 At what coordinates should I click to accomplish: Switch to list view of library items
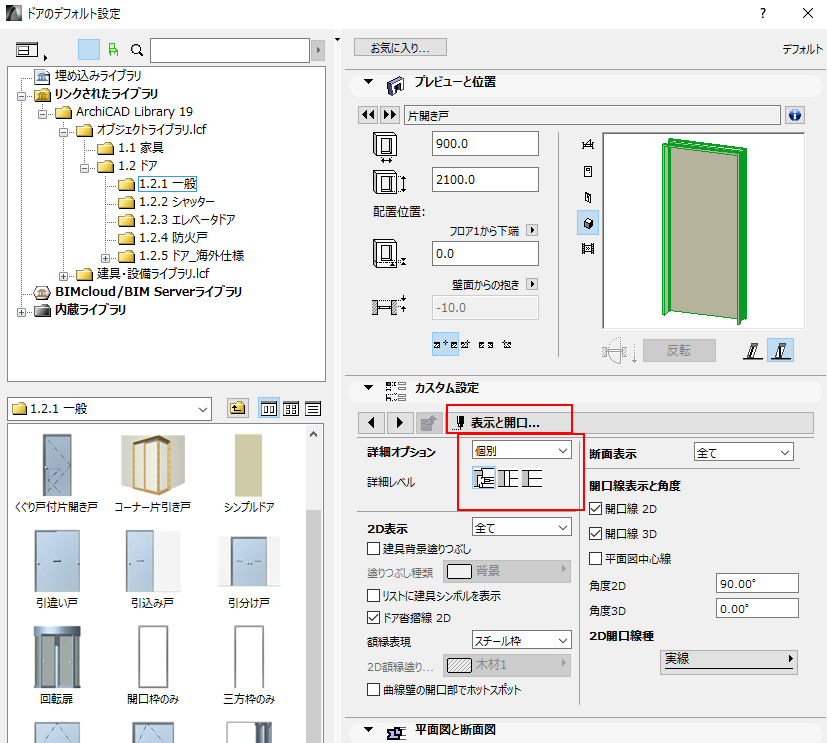[x=313, y=409]
